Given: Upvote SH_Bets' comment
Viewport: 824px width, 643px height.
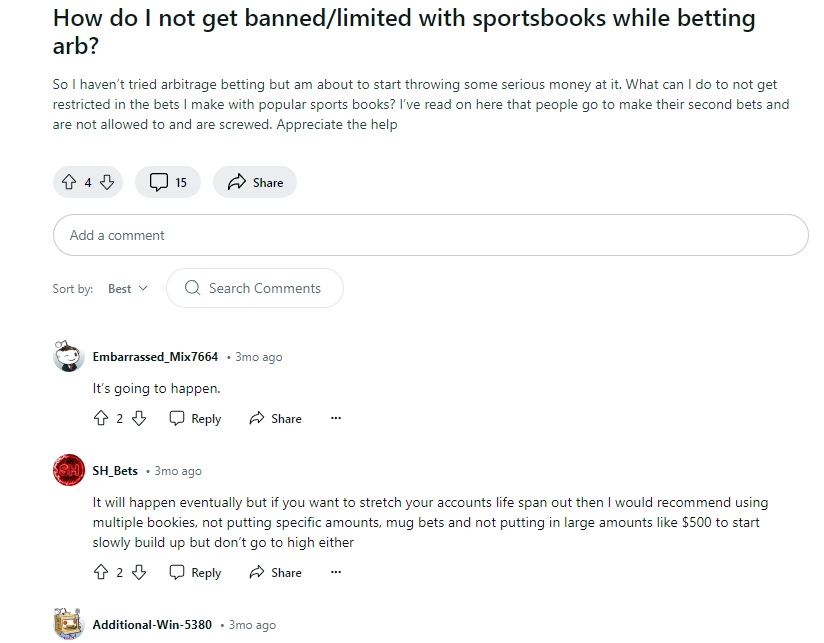Looking at the screenshot, I should click(100, 572).
